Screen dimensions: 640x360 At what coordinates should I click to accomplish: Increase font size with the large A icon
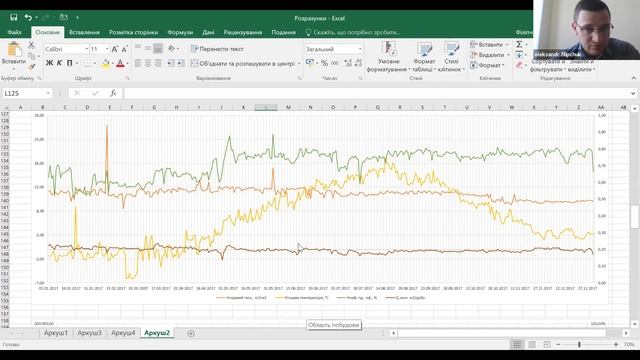coord(115,49)
